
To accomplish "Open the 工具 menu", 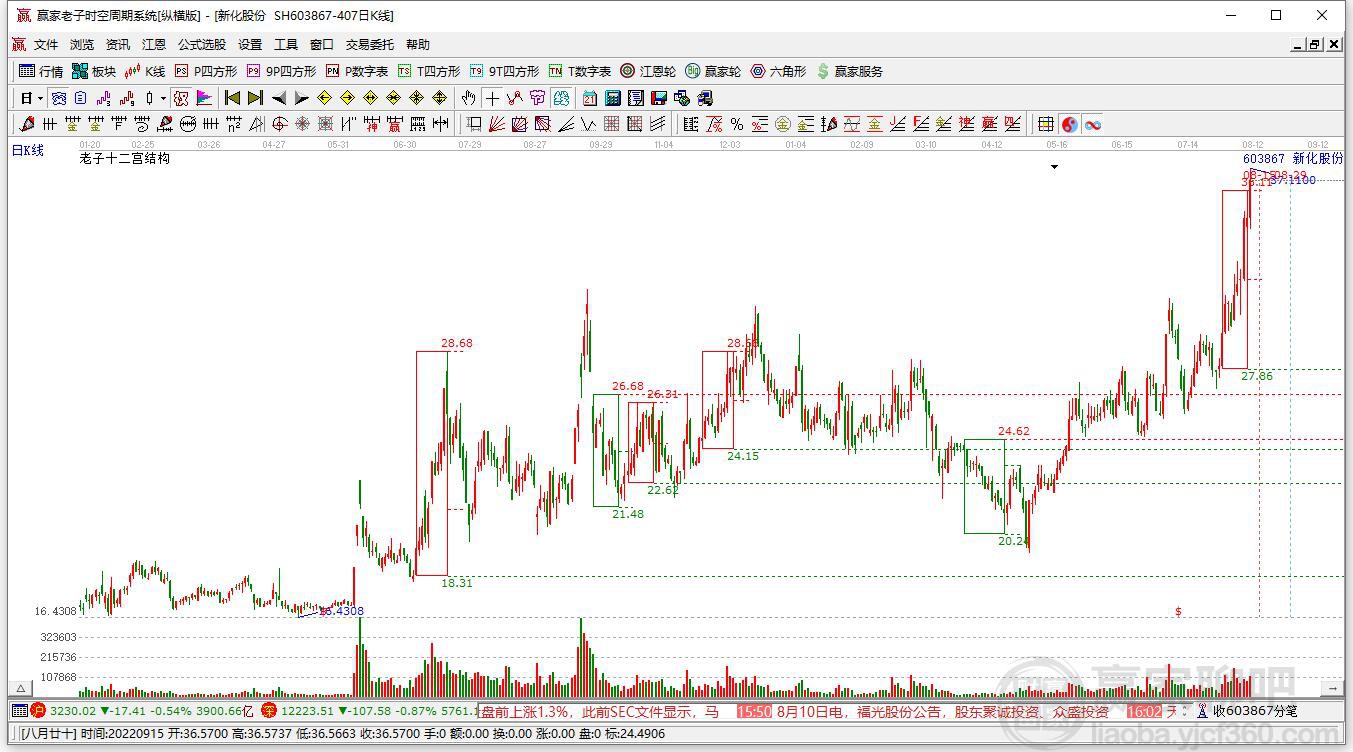I will pyautogui.click(x=286, y=45).
